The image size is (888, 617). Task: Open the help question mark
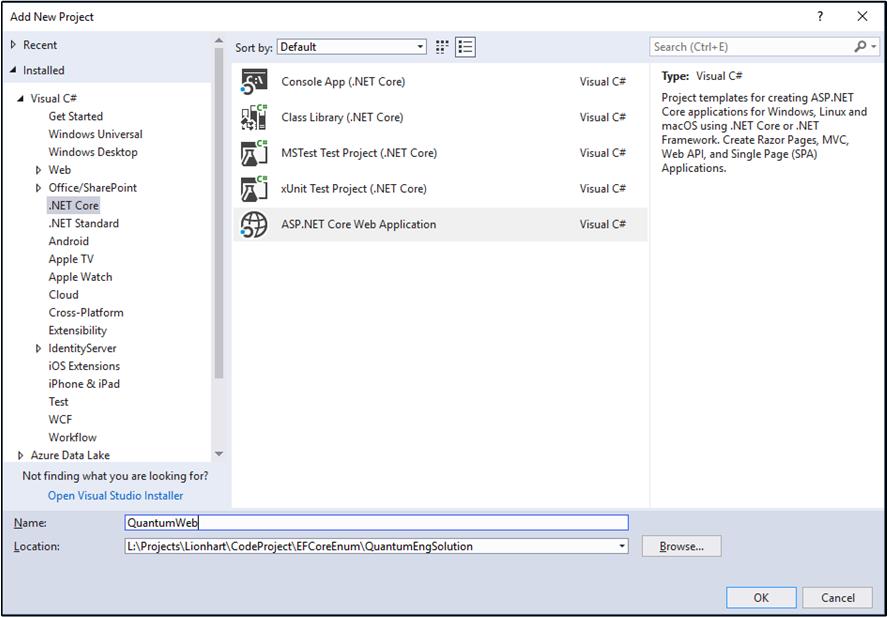[x=819, y=16]
